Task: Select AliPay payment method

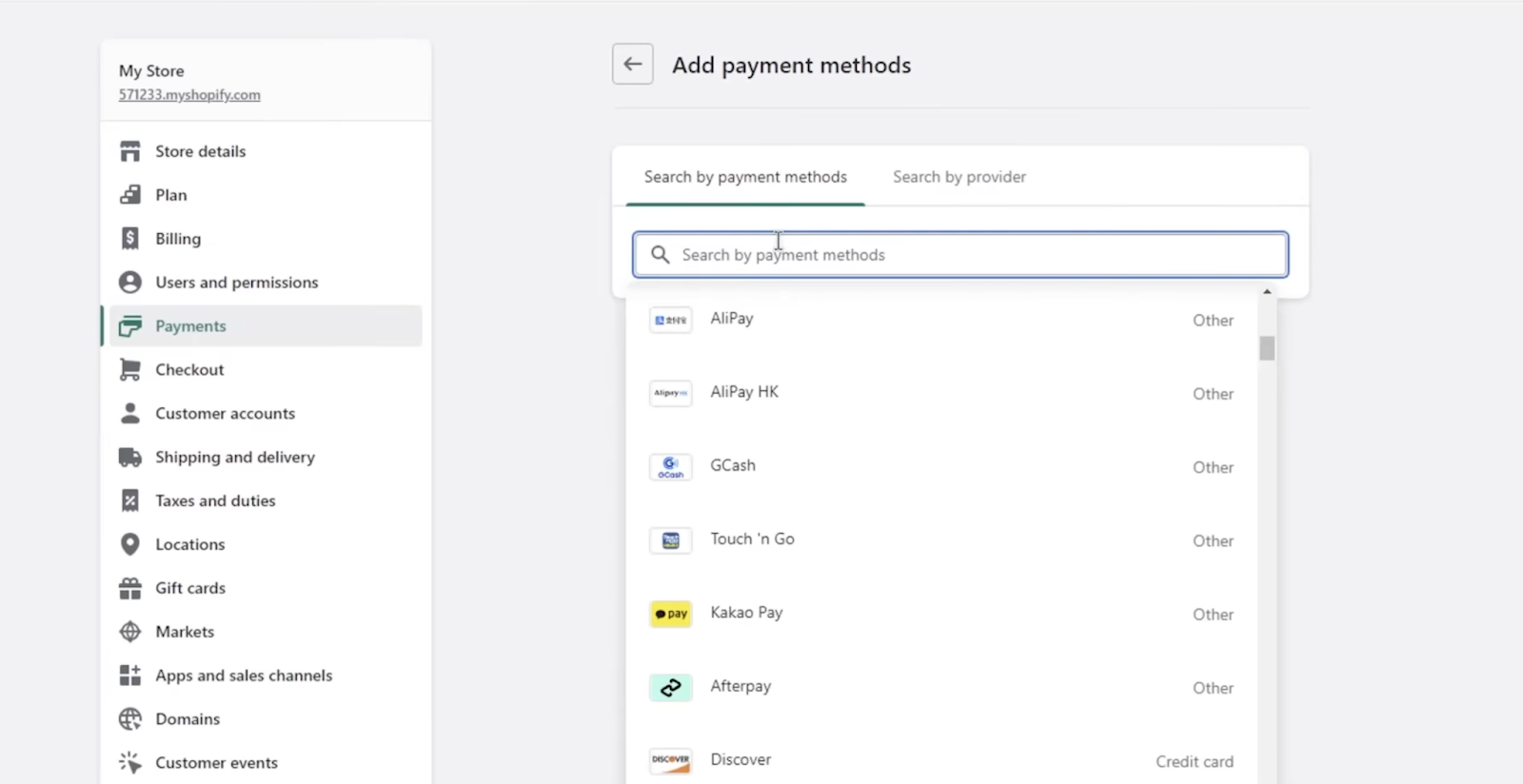Action: [x=942, y=321]
